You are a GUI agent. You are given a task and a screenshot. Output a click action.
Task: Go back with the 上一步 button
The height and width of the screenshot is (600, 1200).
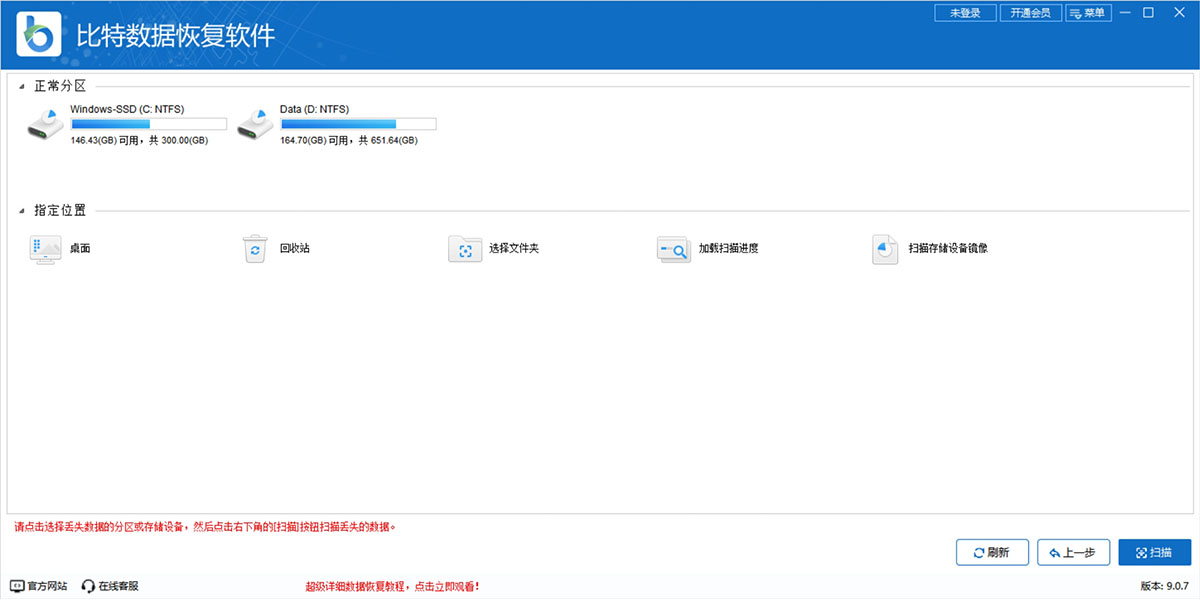pos(1073,553)
